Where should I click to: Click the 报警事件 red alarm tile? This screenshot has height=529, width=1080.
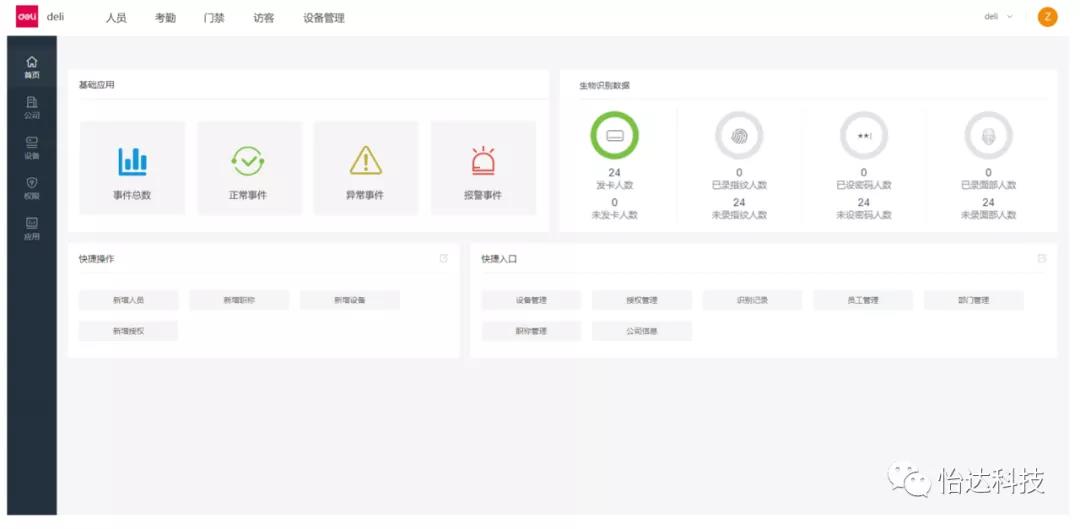point(483,168)
